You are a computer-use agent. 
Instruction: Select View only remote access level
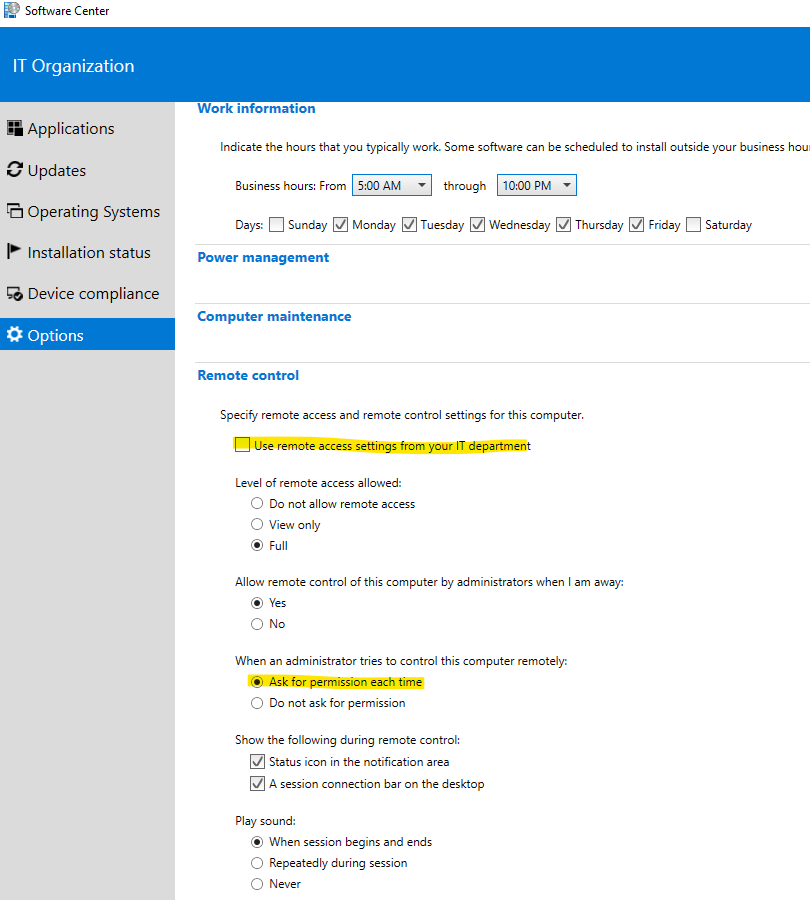click(x=257, y=524)
